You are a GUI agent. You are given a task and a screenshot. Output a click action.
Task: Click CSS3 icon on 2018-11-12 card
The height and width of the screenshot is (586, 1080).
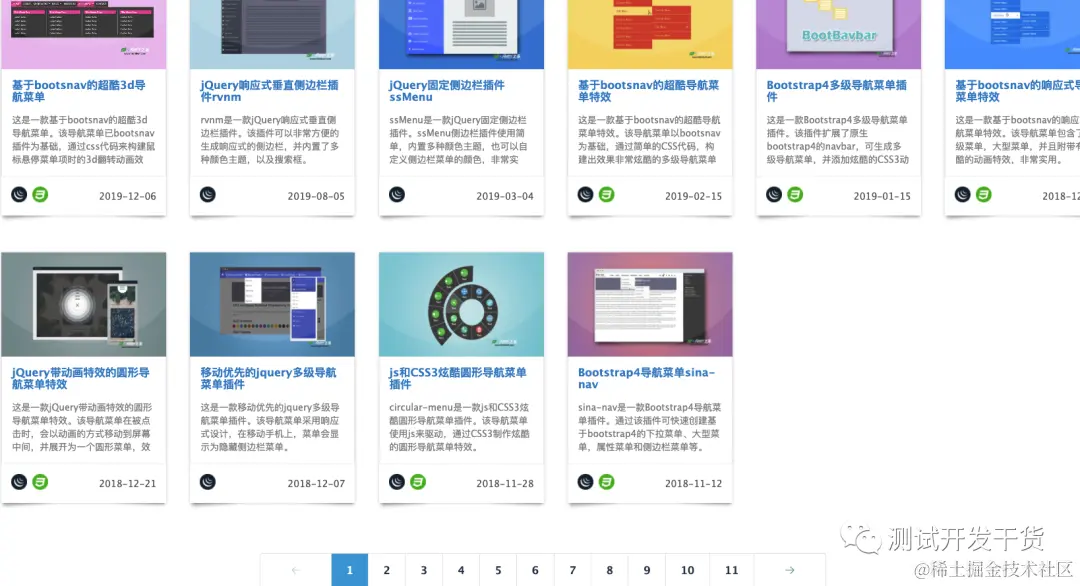(x=607, y=482)
